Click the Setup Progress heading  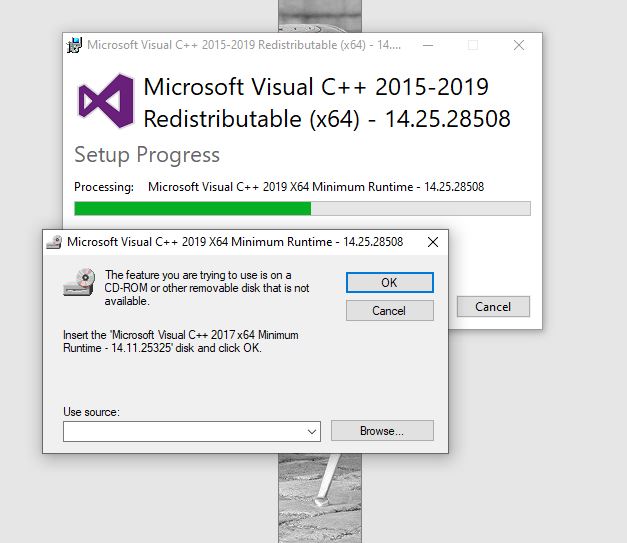point(147,155)
